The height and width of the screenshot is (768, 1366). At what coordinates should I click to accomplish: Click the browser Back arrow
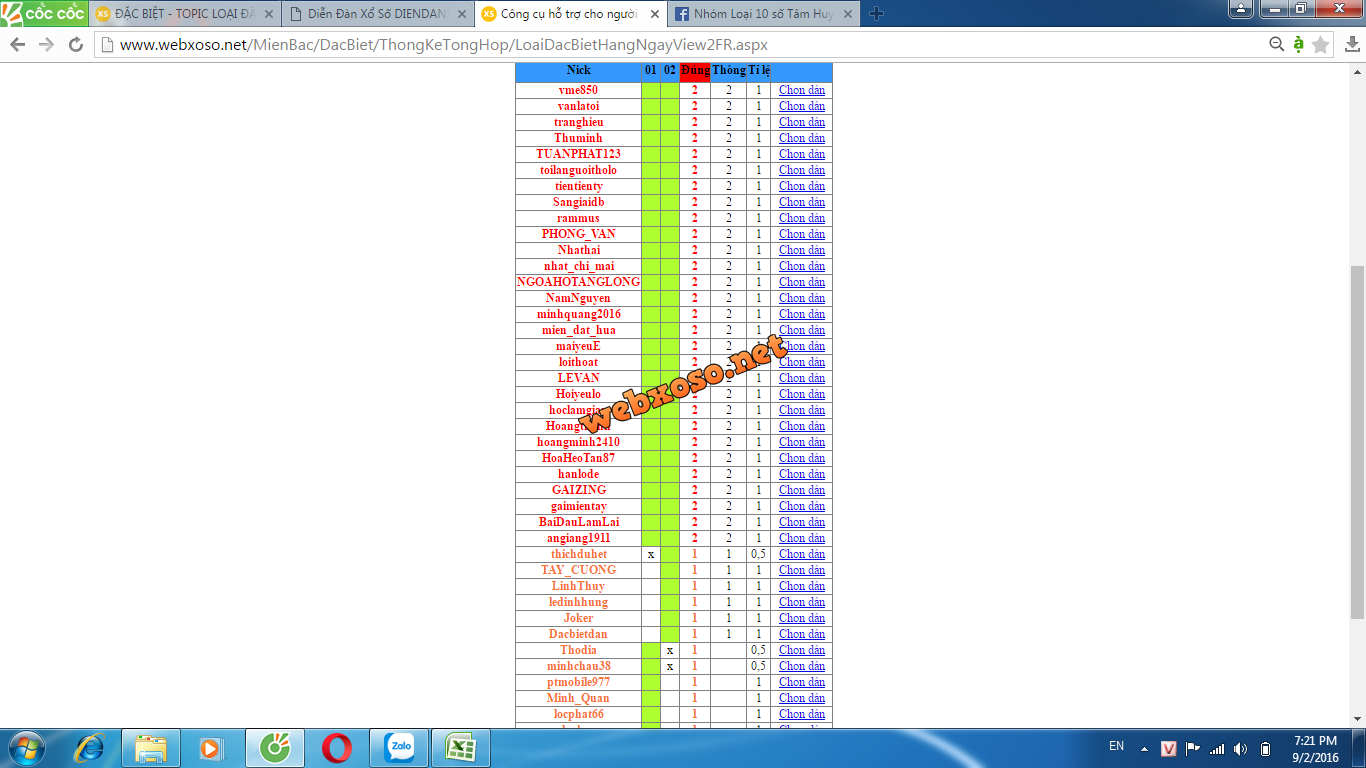click(17, 45)
